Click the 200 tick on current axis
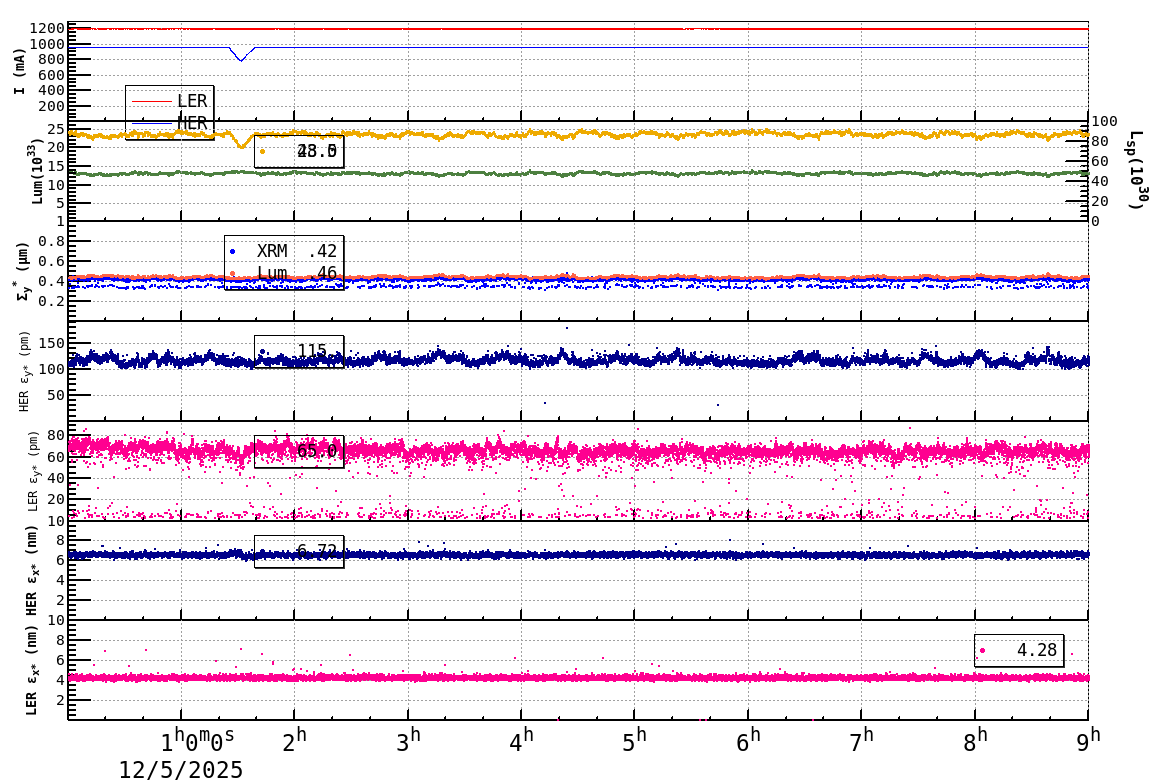Screen dimensions: 1160x782 (x=51, y=106)
